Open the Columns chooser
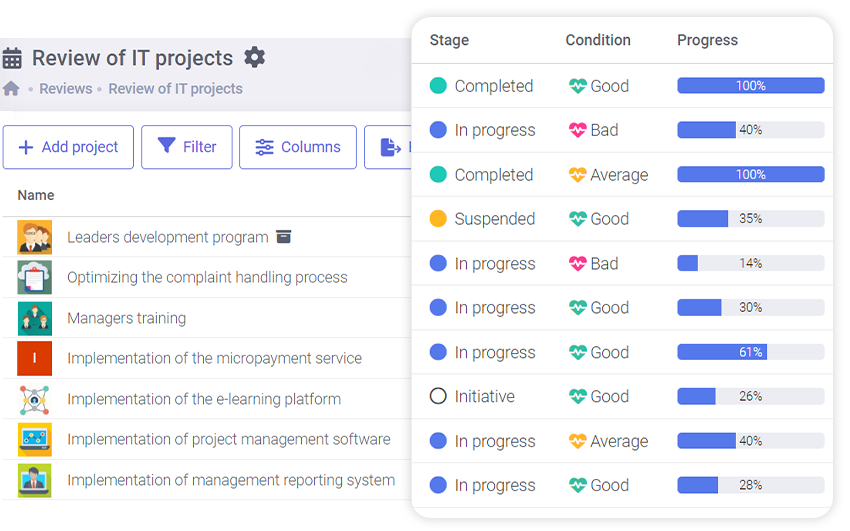This screenshot has height=531, width=850. pyautogui.click(x=298, y=147)
